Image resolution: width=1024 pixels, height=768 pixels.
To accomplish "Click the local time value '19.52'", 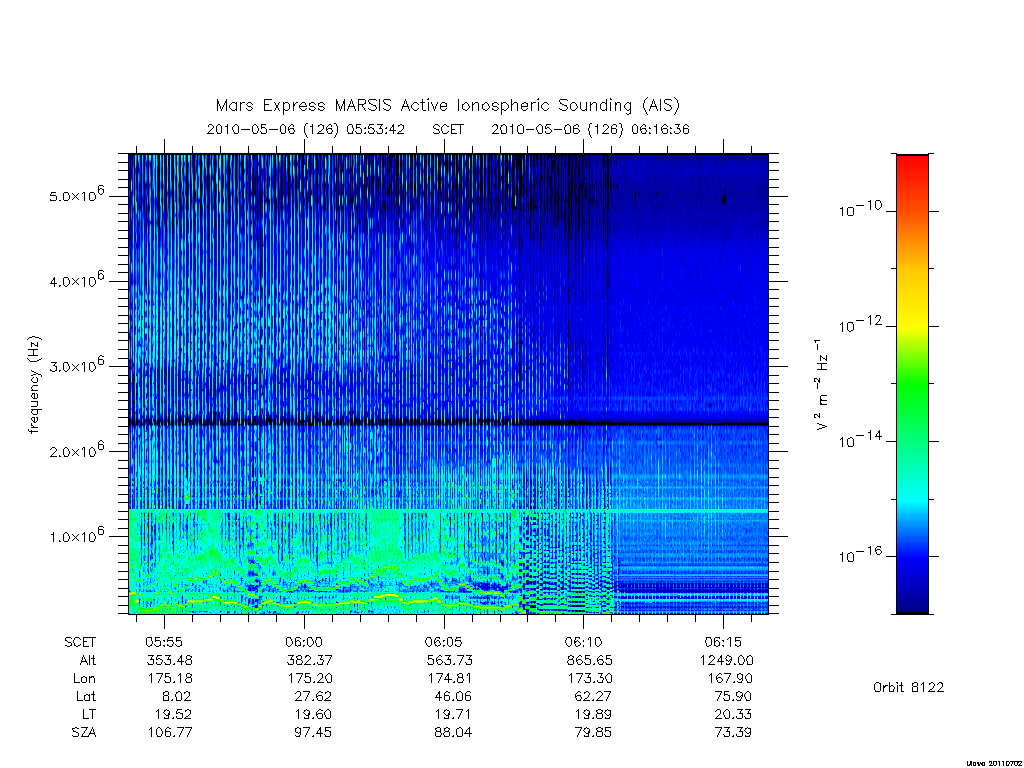I will click(x=173, y=714).
